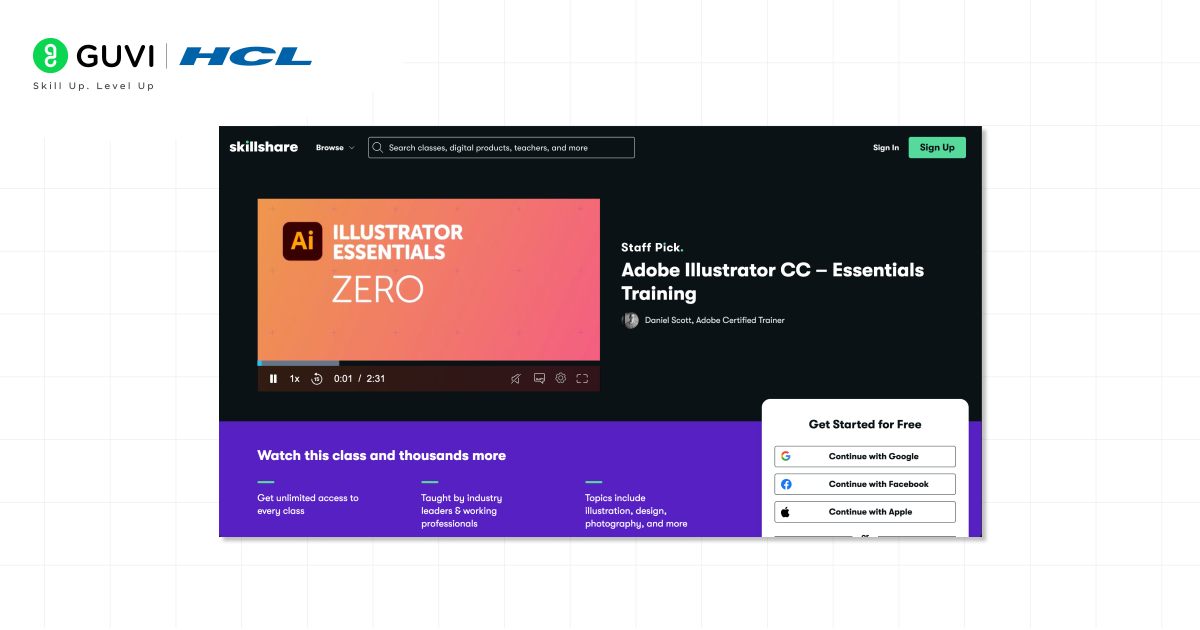Click Sign In in the header

click(x=885, y=148)
